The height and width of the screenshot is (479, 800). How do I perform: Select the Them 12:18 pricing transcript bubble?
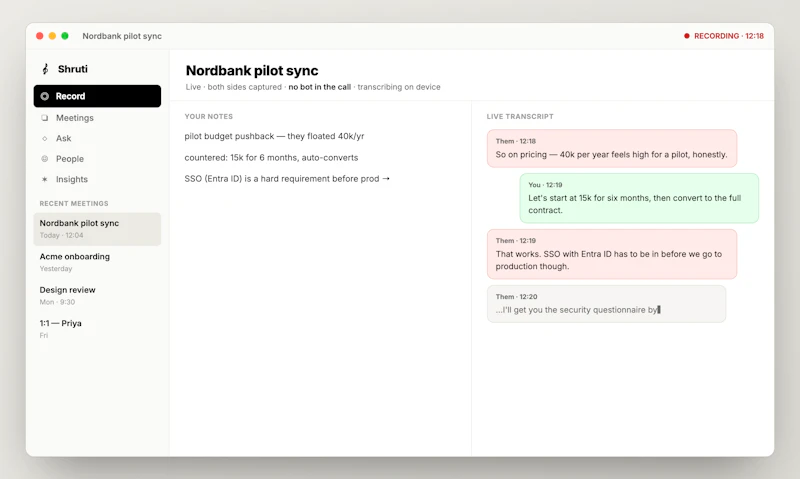[x=612, y=148]
